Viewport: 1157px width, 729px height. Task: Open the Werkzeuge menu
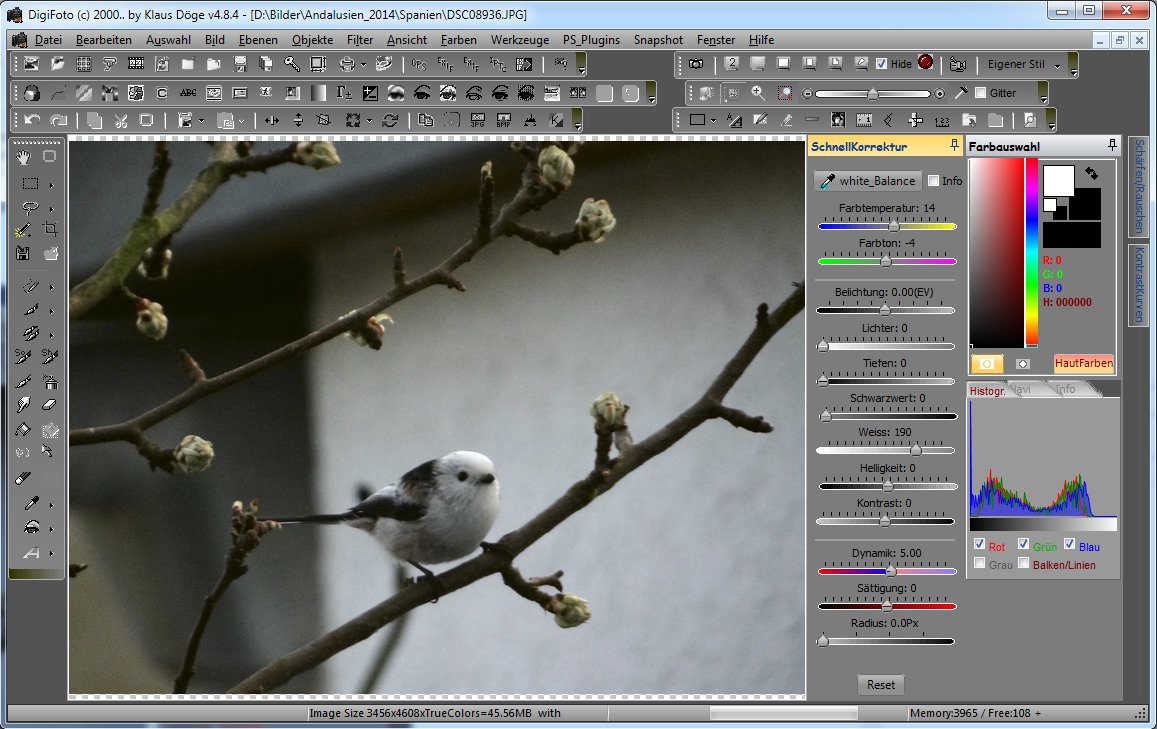520,40
